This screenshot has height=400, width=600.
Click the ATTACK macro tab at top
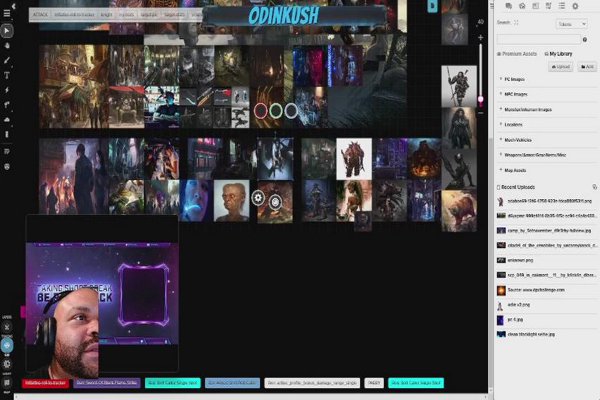tap(40, 15)
